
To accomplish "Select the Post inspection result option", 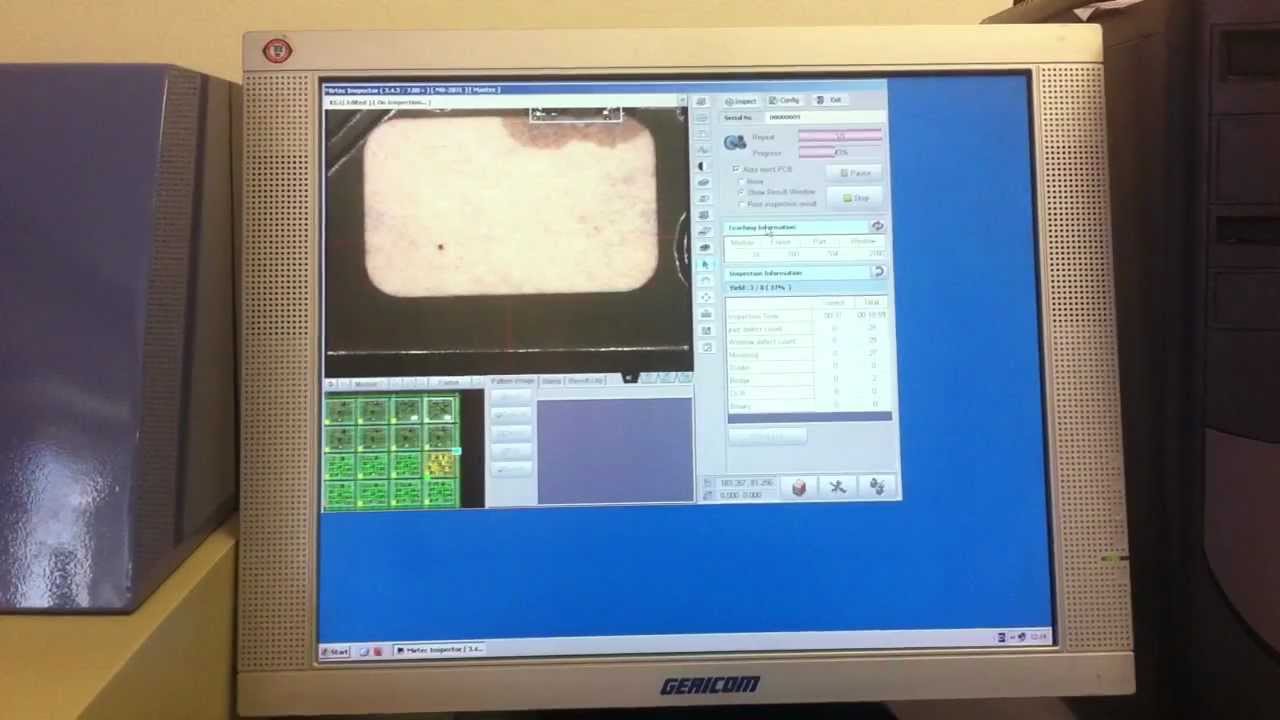I will tap(741, 204).
